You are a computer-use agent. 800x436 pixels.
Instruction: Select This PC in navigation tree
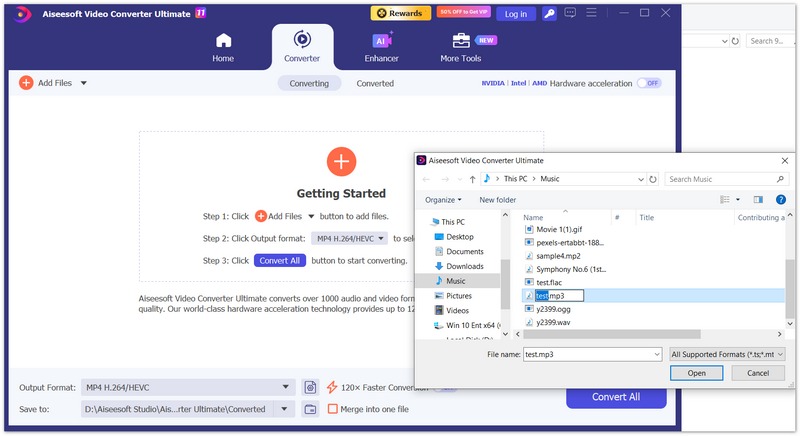[x=447, y=222]
